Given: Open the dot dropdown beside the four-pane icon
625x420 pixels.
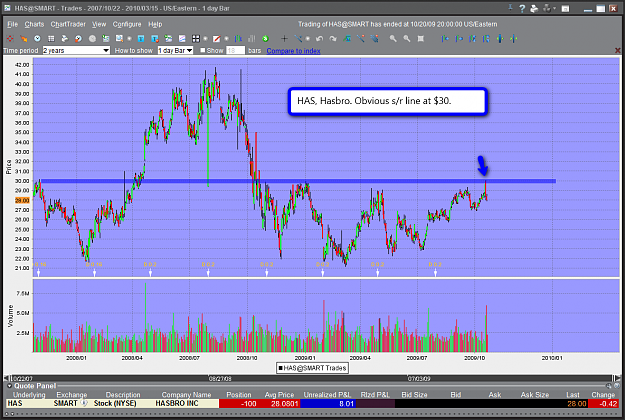Looking at the screenshot, I should click(205, 39).
